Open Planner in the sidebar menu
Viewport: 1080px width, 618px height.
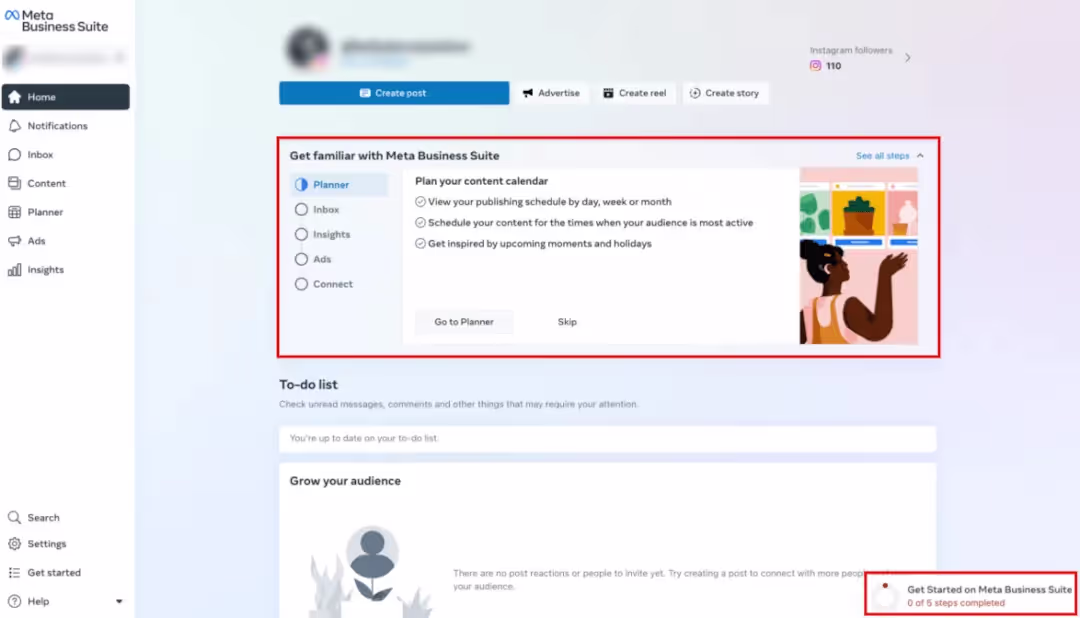click(x=65, y=212)
